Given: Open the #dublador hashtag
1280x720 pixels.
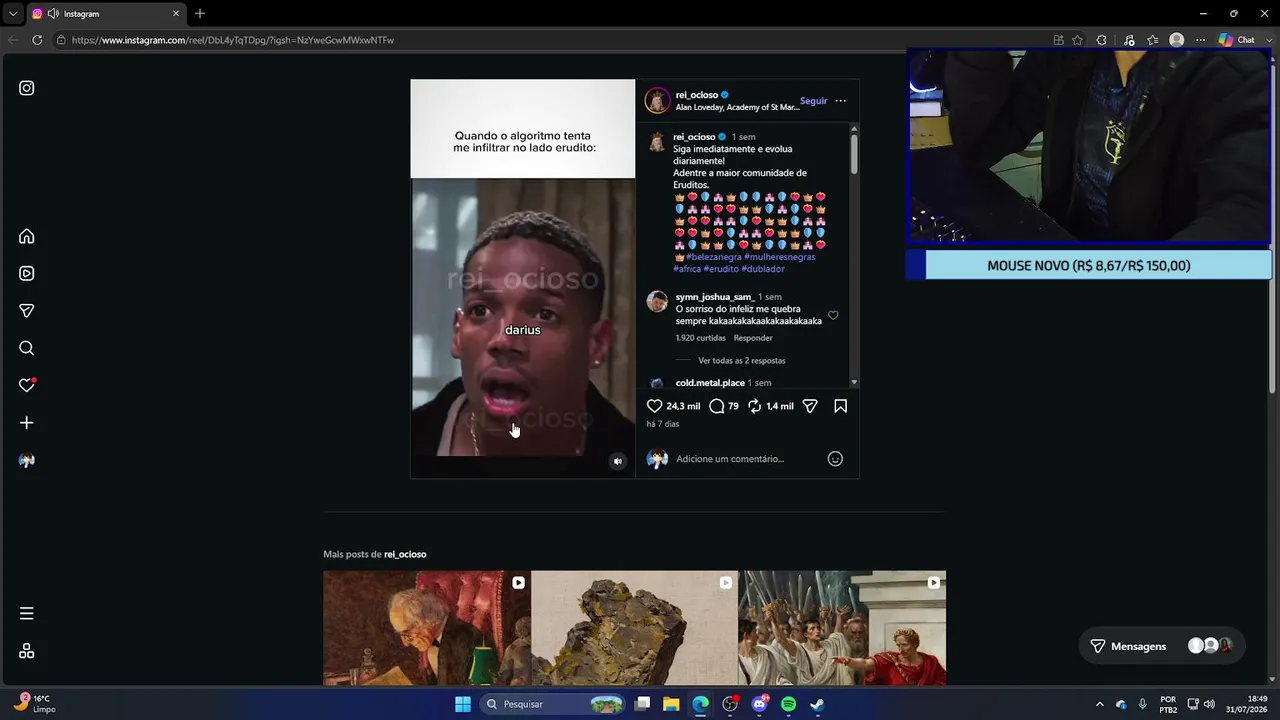Looking at the screenshot, I should click(x=763, y=269).
